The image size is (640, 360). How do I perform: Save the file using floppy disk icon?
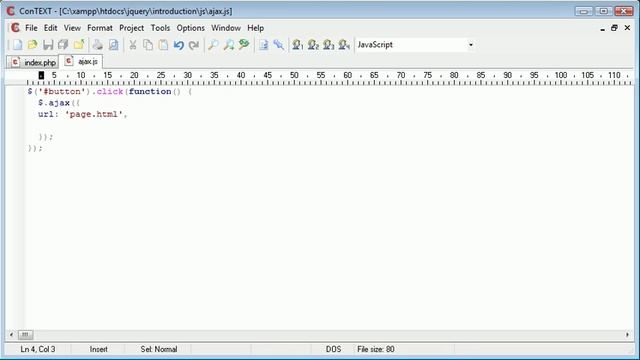pyautogui.click(x=48, y=45)
